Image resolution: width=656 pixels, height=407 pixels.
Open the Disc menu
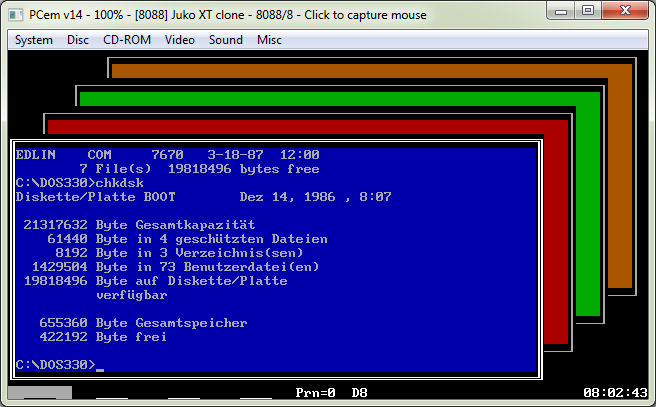click(78, 40)
